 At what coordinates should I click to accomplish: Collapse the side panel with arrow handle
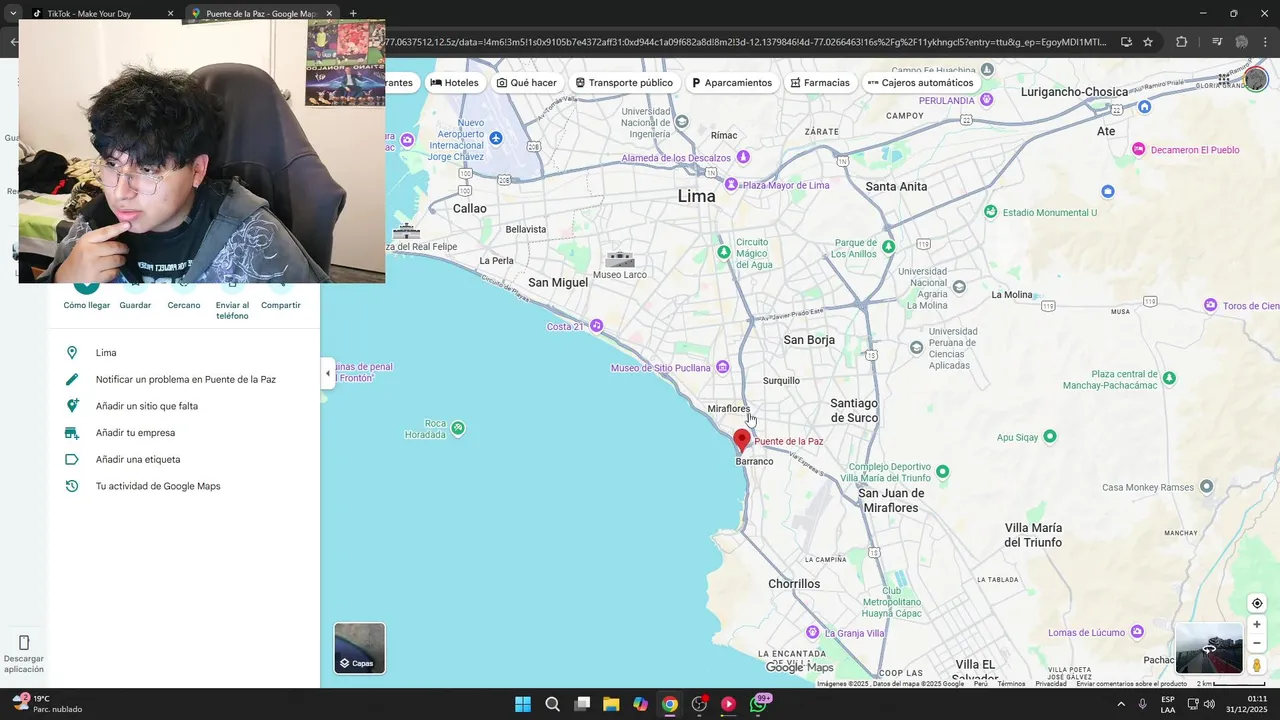pos(327,374)
